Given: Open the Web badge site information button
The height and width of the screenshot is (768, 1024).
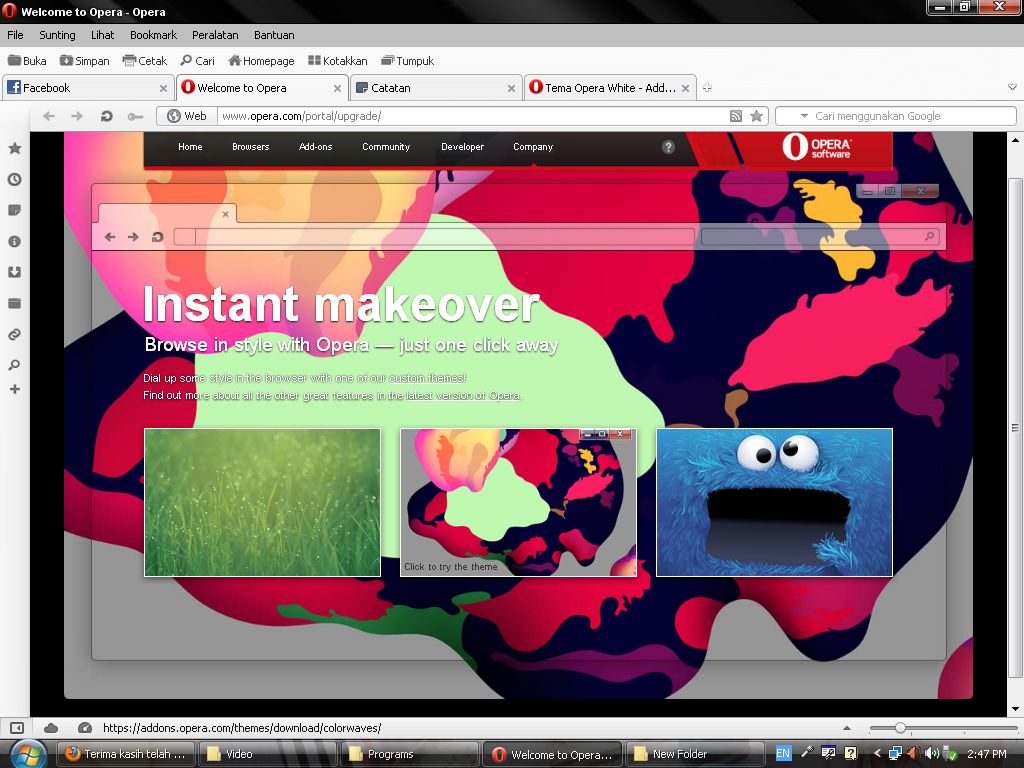Looking at the screenshot, I should coord(187,116).
